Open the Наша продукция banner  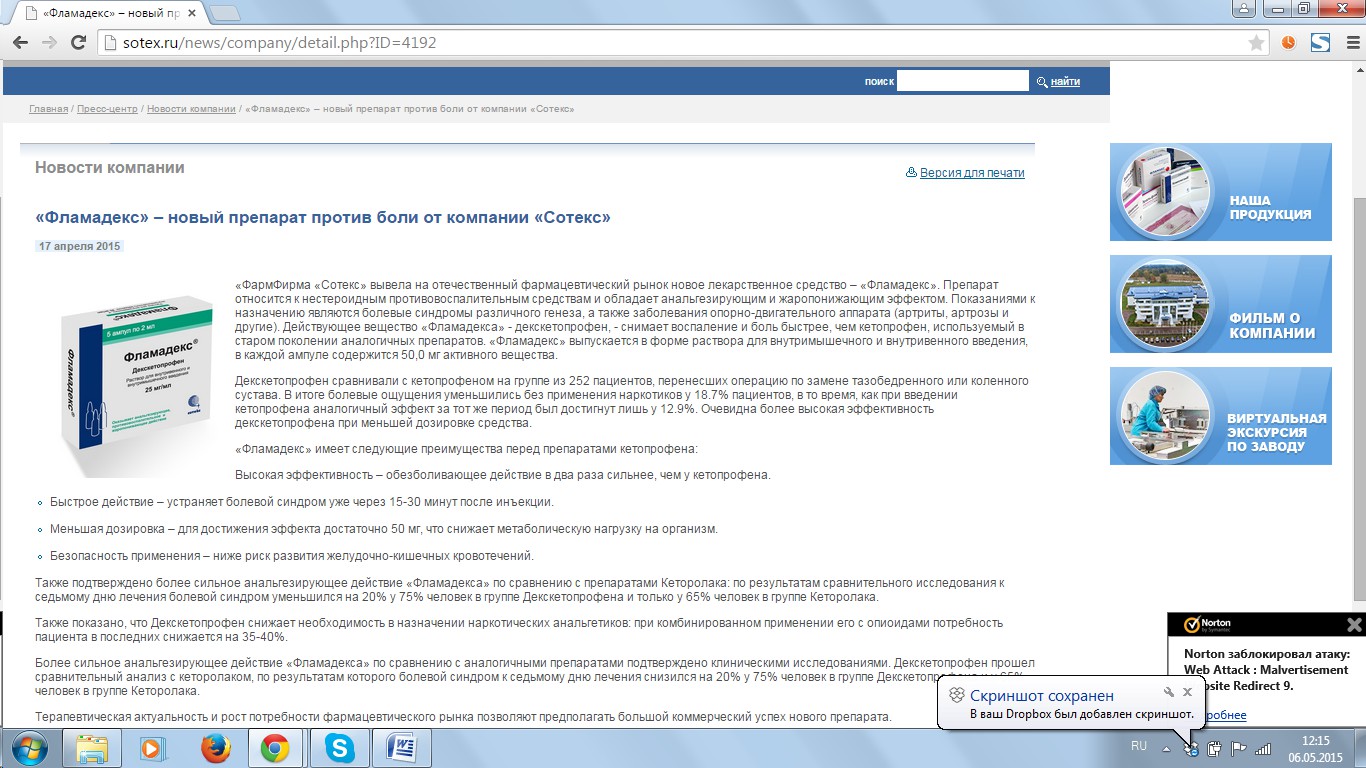tap(1220, 192)
